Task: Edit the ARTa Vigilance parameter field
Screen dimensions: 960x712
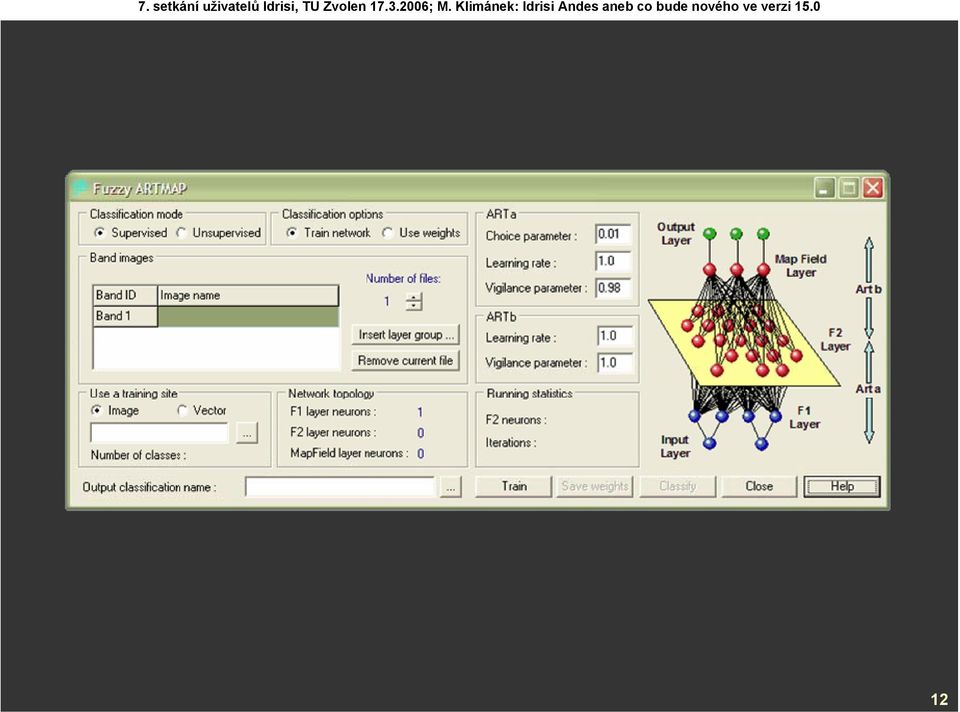Action: pyautogui.click(x=613, y=288)
